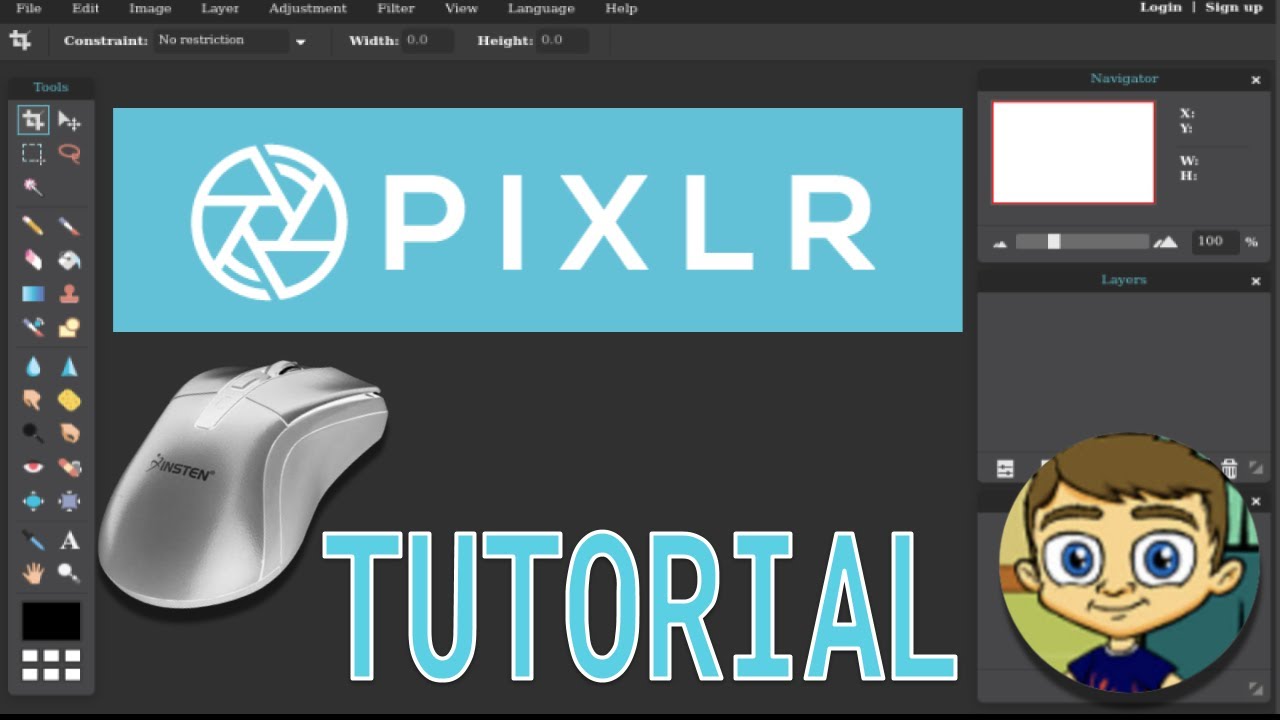1280x720 pixels.
Task: Click the trash icon in Layers panel
Action: click(1230, 468)
